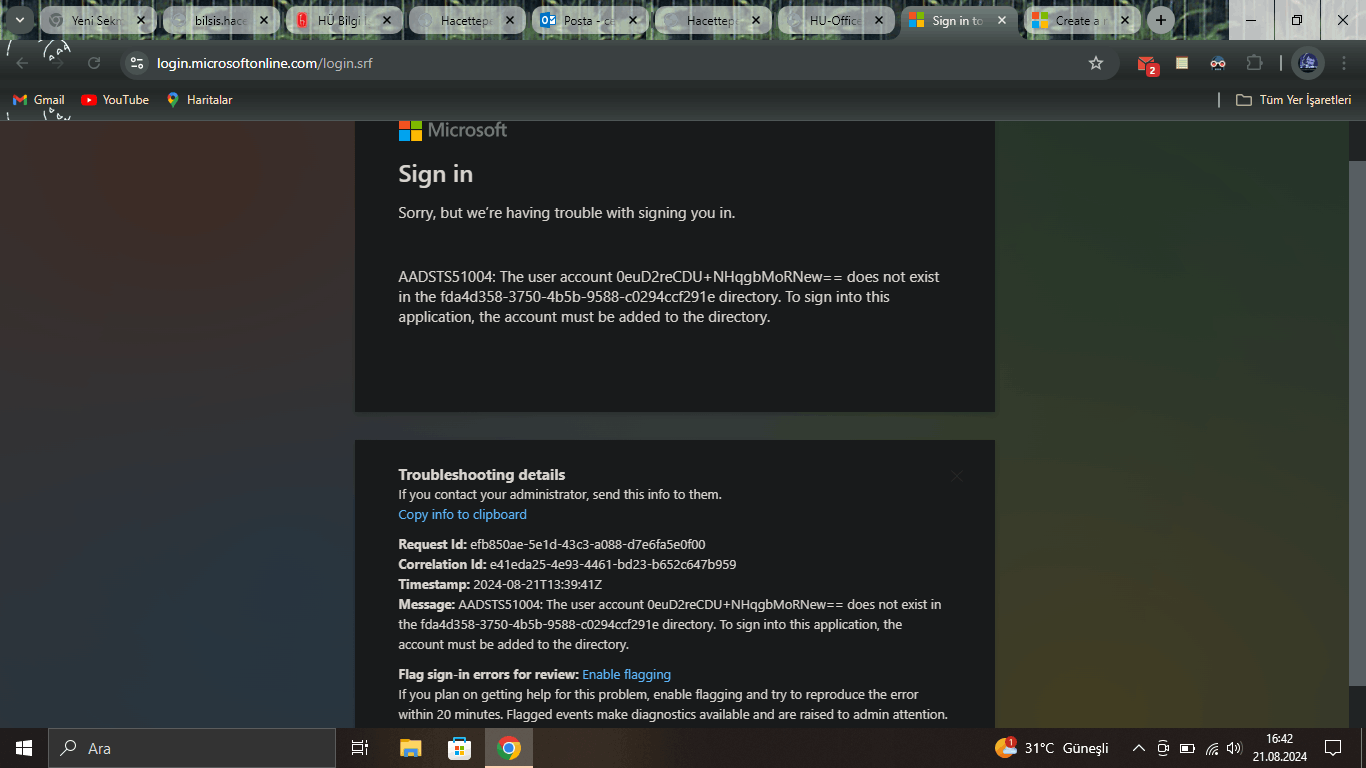Open the 31°C Güneşli weather widget

1052,748
